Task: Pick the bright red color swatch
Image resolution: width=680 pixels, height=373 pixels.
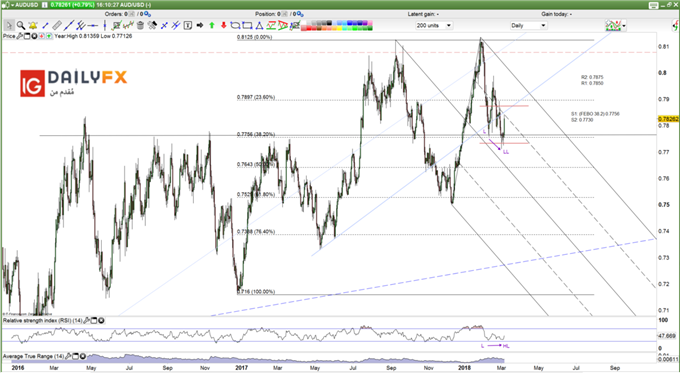Action: tap(309, 28)
